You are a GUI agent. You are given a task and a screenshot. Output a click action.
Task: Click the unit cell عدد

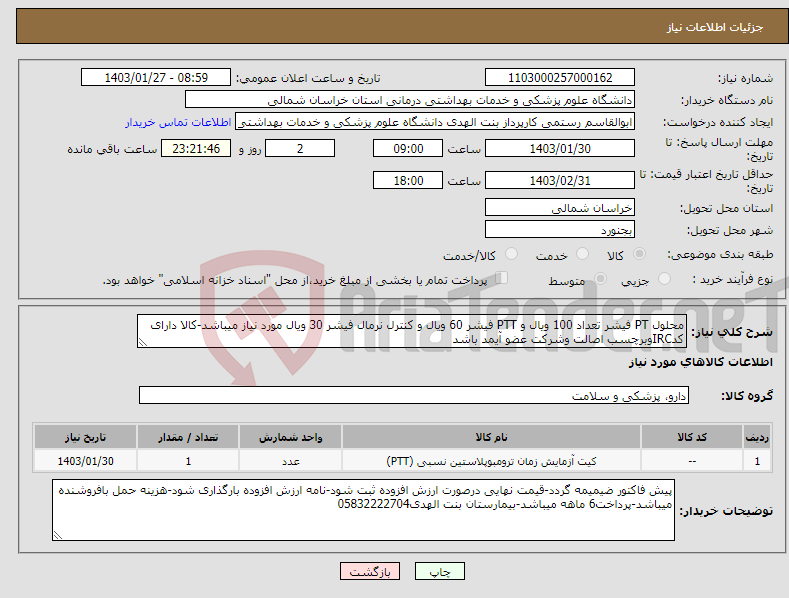(290, 461)
